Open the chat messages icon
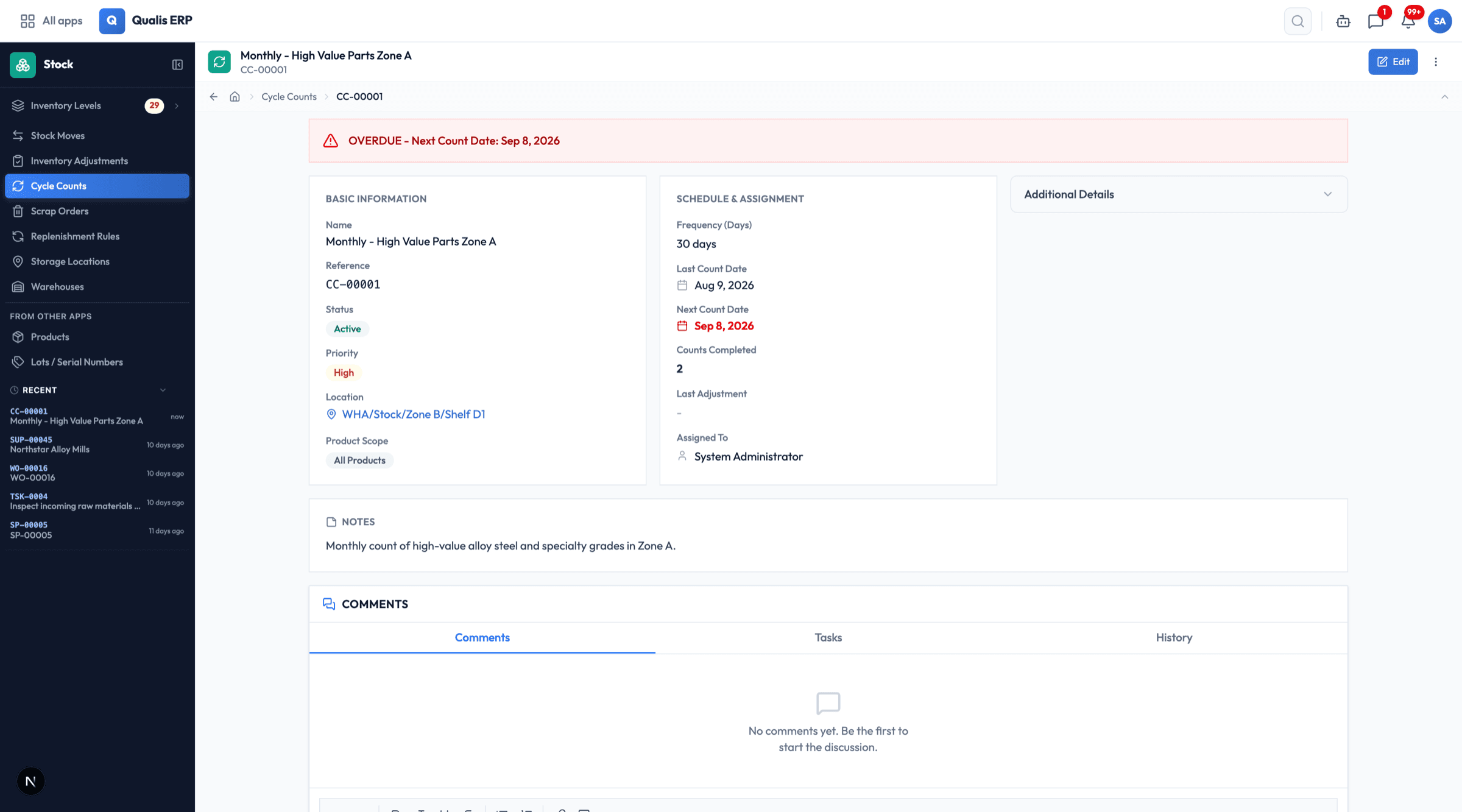The width and height of the screenshot is (1462, 812). [x=1375, y=21]
